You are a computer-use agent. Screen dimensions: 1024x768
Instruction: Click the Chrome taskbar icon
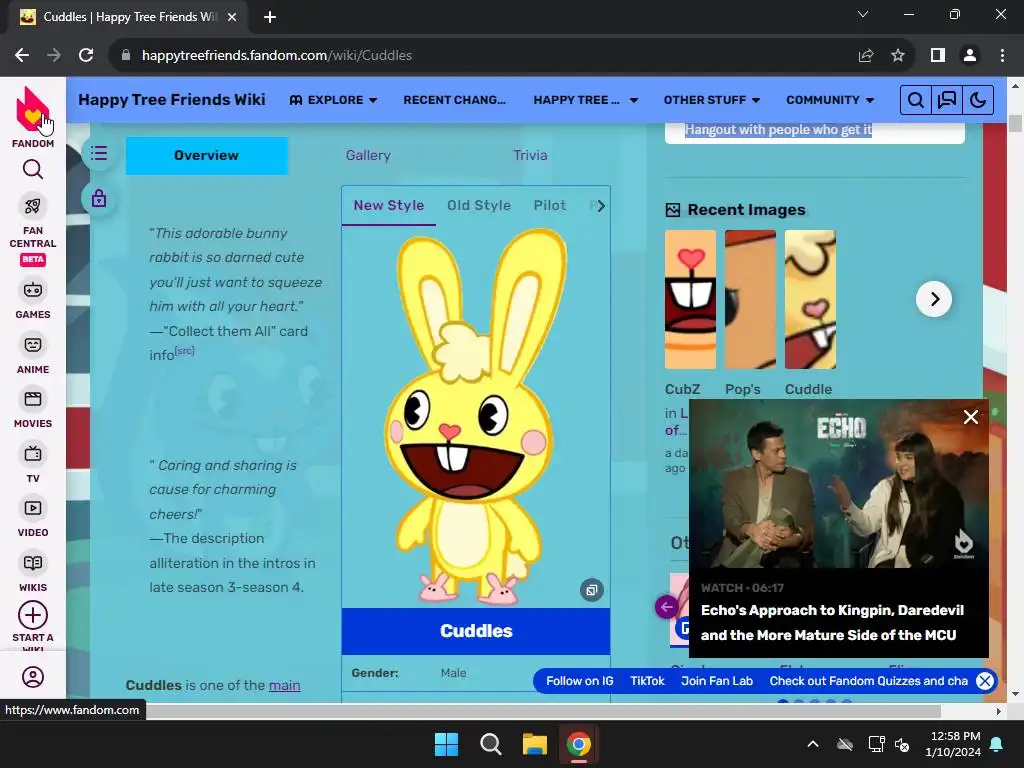tap(578, 744)
